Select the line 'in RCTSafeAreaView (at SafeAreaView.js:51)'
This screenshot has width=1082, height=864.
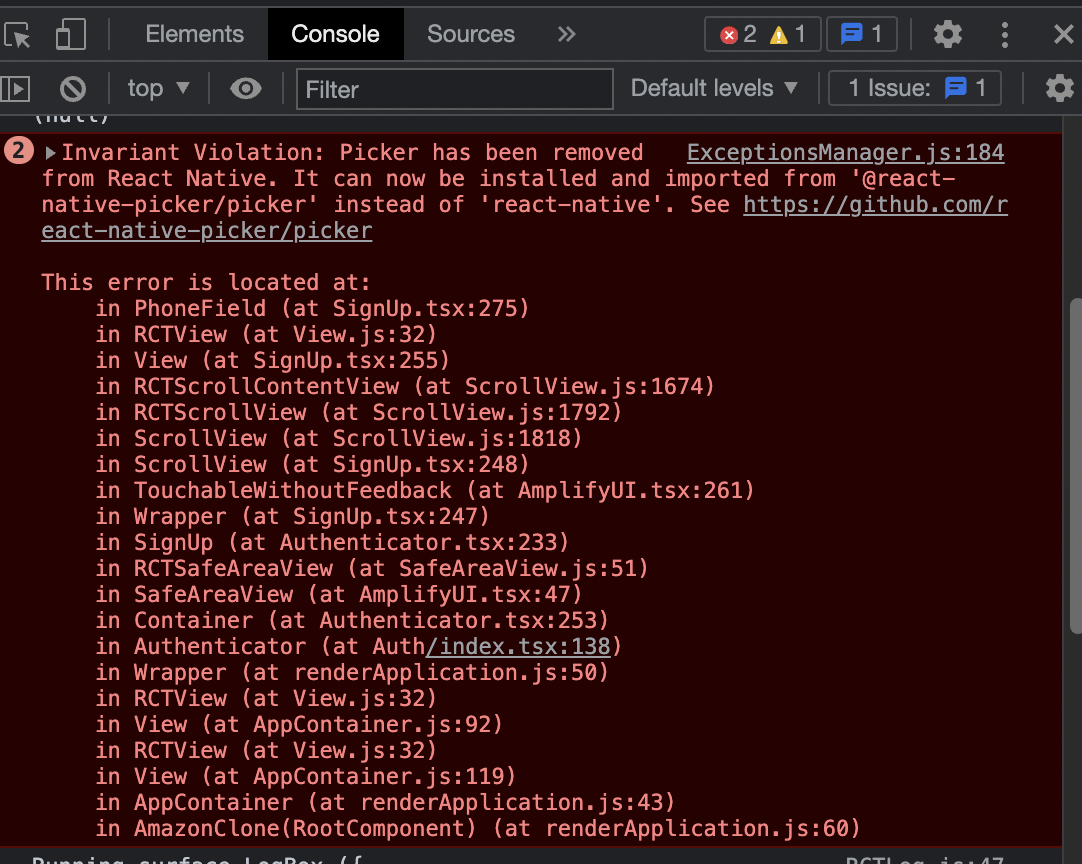tap(372, 569)
